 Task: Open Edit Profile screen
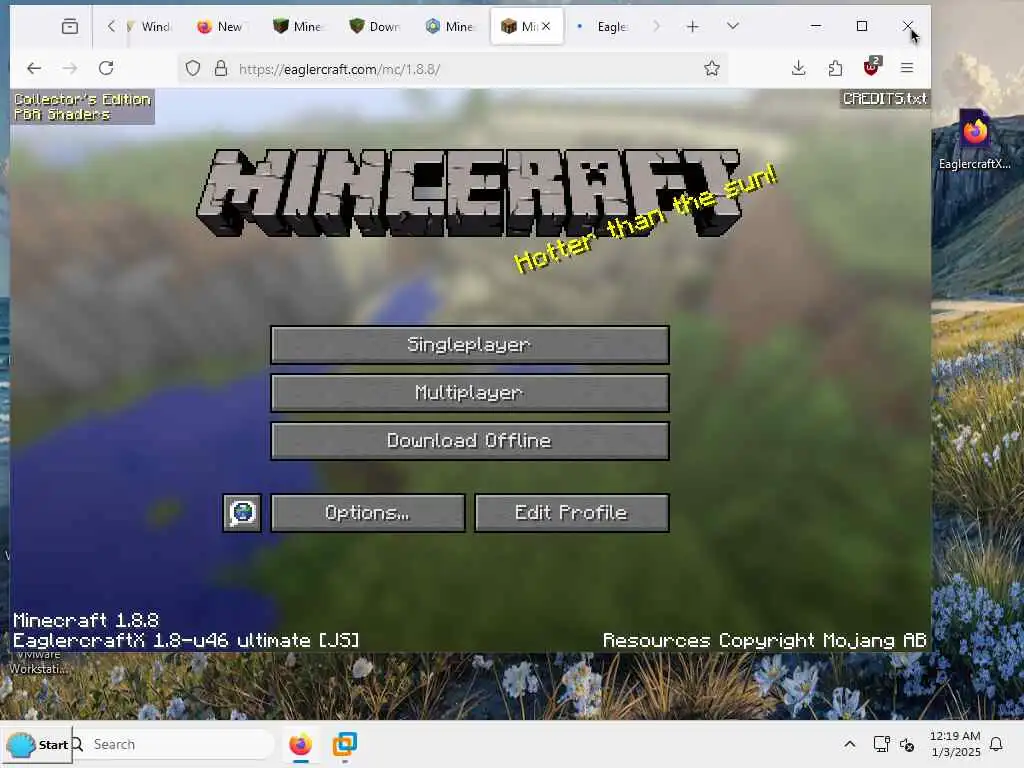click(571, 513)
